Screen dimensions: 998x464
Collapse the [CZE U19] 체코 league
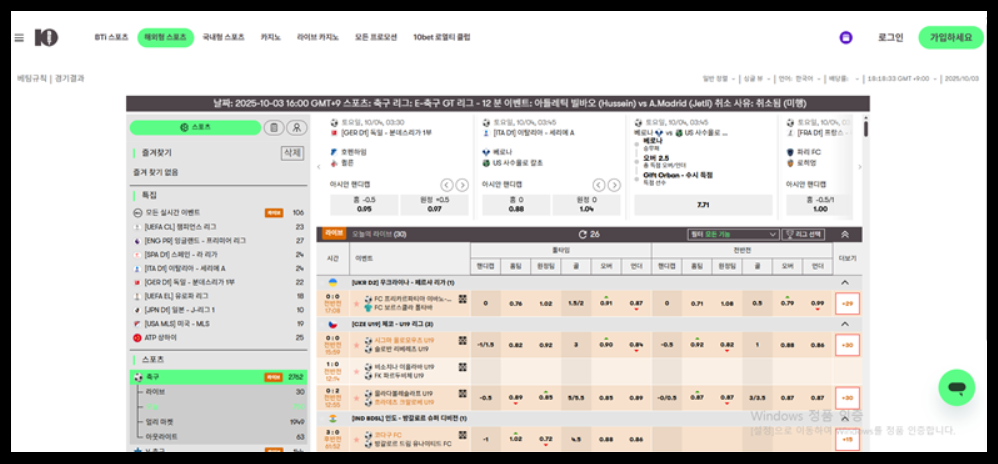coord(845,324)
